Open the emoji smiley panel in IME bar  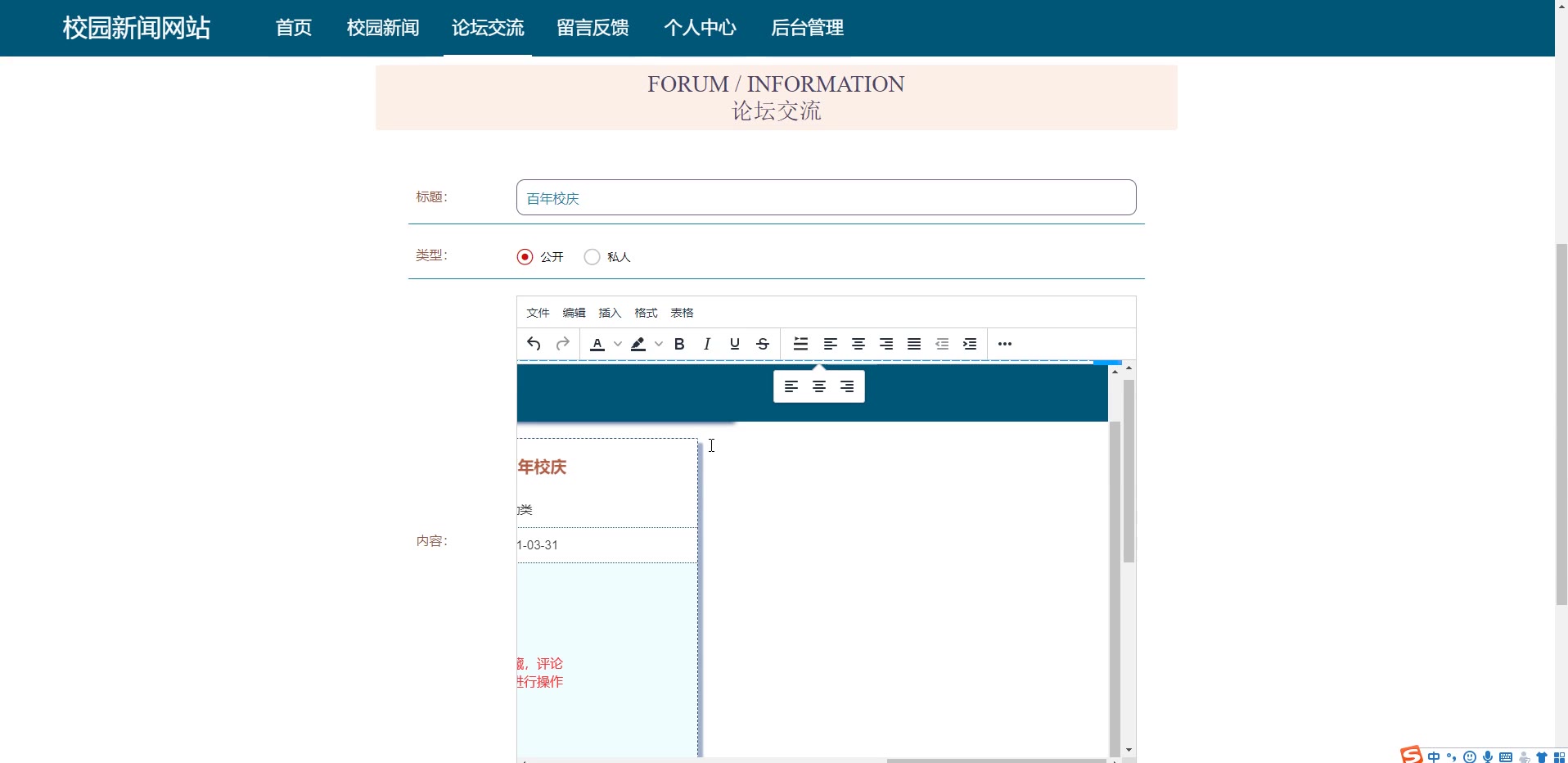1470,757
